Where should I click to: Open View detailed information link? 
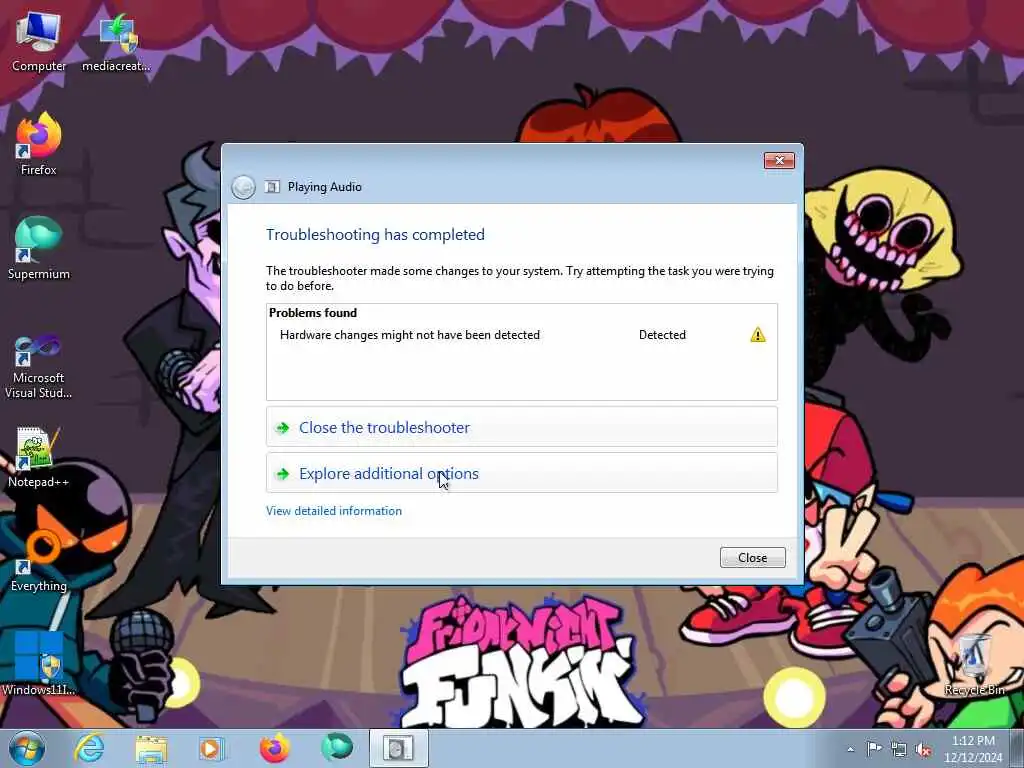[334, 511]
